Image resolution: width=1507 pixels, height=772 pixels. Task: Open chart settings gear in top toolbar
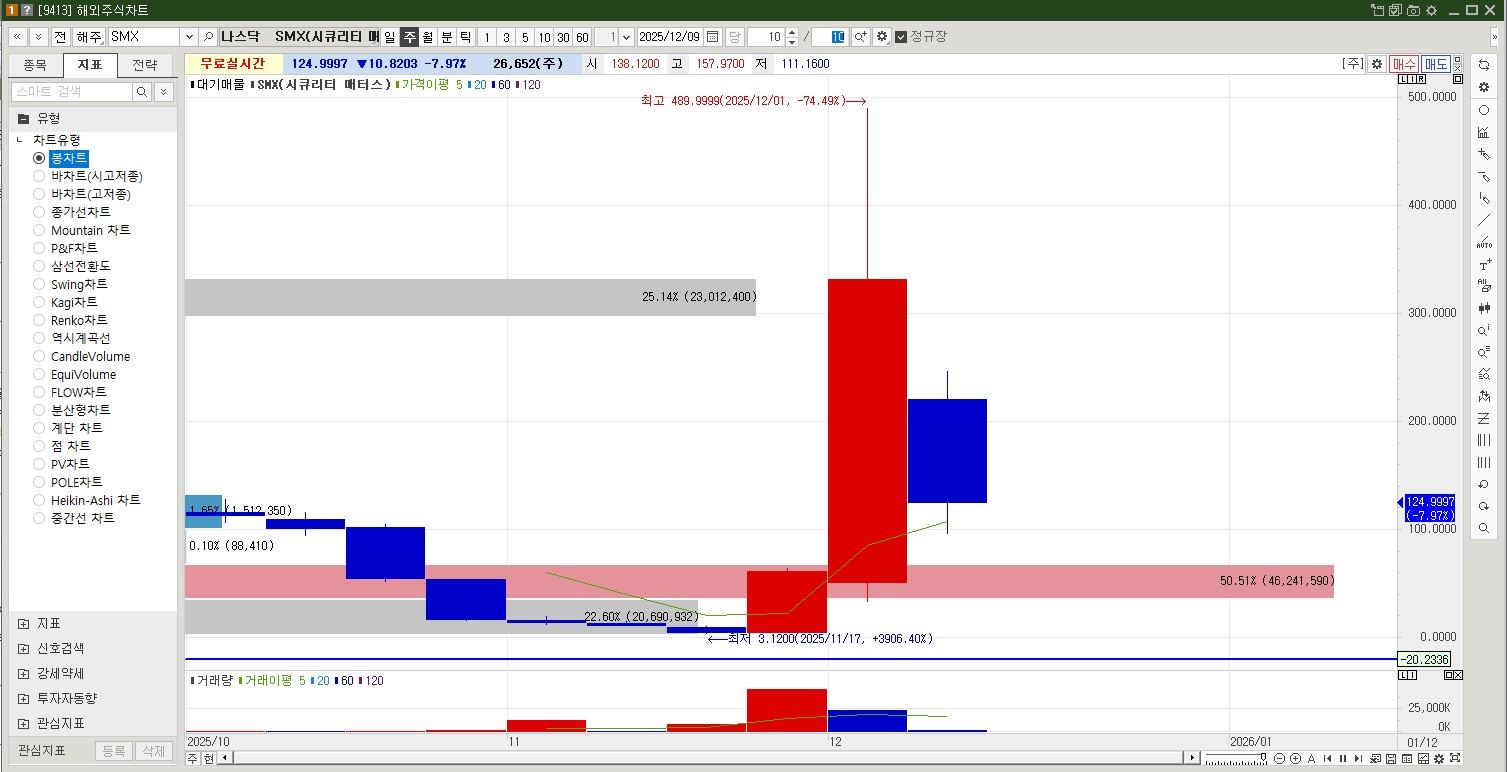click(x=881, y=37)
